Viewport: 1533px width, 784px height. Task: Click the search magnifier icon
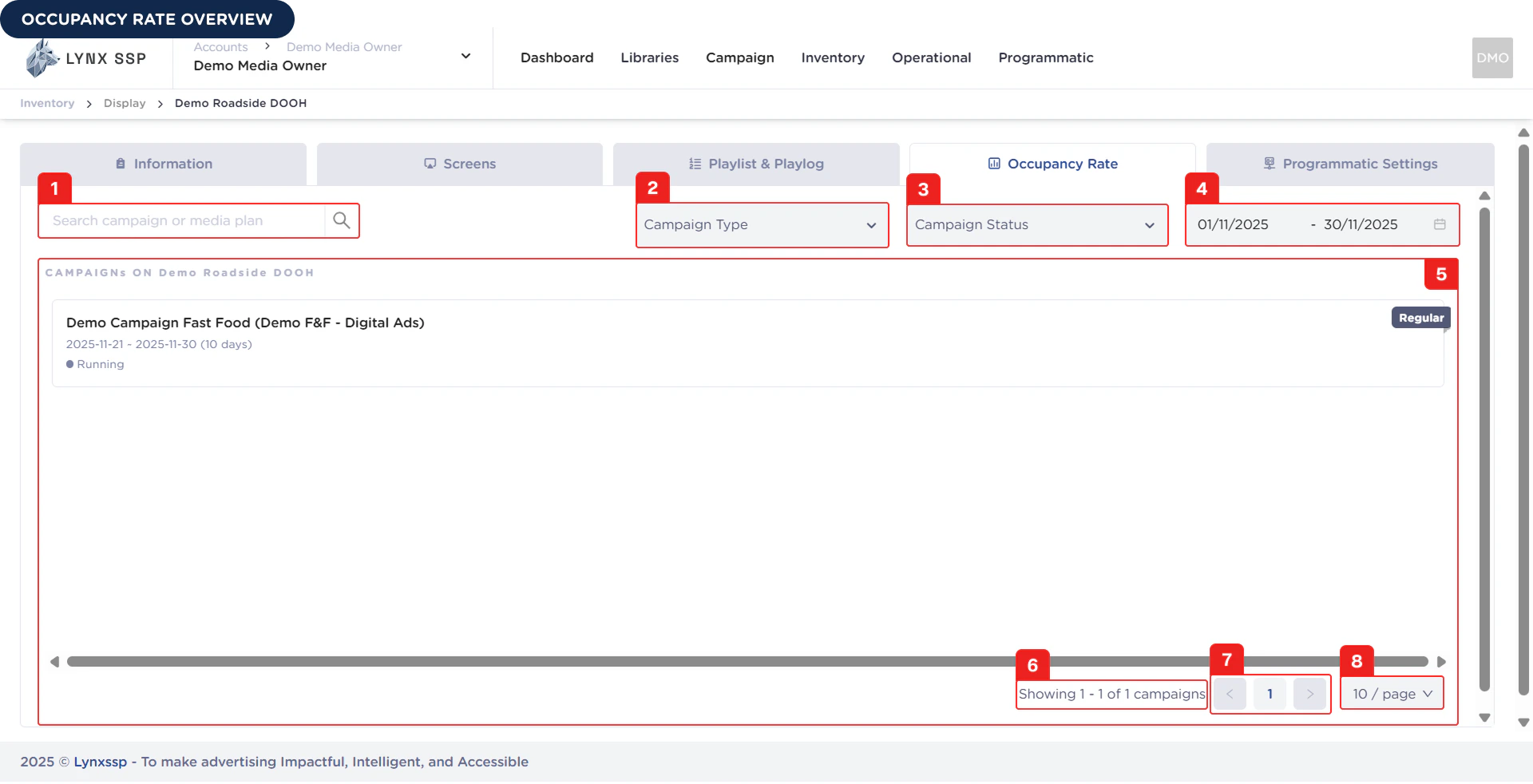point(342,220)
